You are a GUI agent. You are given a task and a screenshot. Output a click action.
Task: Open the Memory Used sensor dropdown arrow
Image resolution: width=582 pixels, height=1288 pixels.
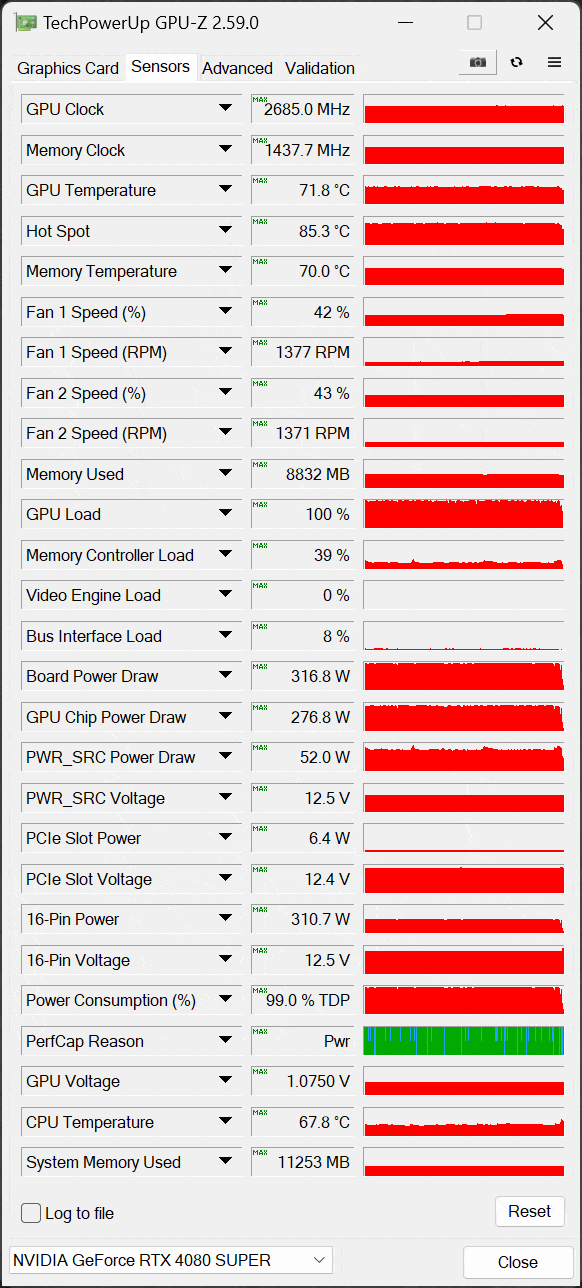click(x=225, y=474)
